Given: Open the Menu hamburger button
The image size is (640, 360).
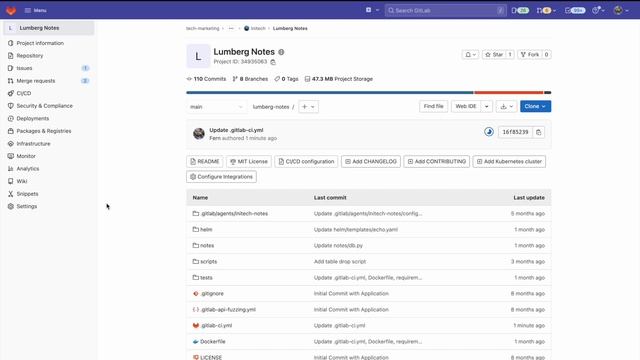Looking at the screenshot, I should click(x=36, y=10).
